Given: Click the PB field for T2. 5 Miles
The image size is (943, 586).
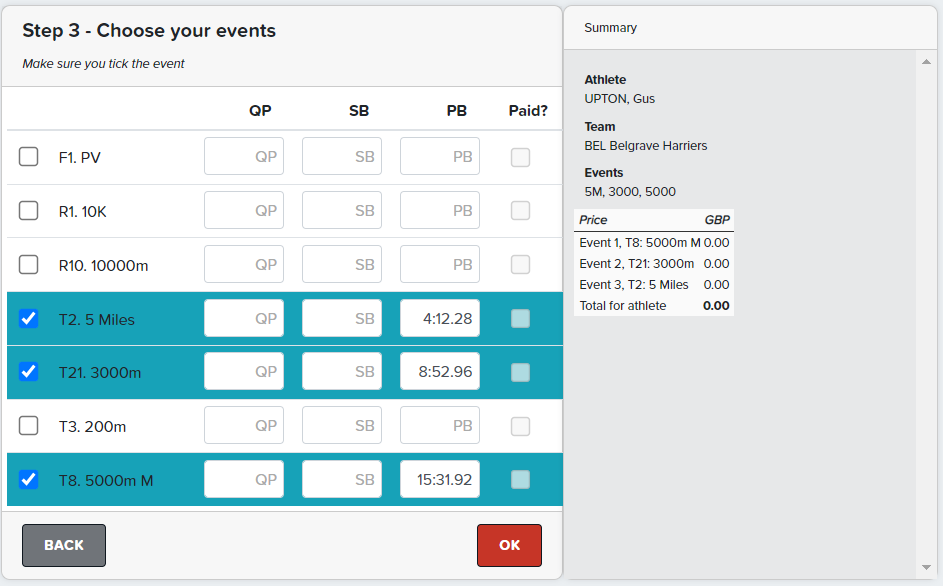Looking at the screenshot, I should [439, 319].
